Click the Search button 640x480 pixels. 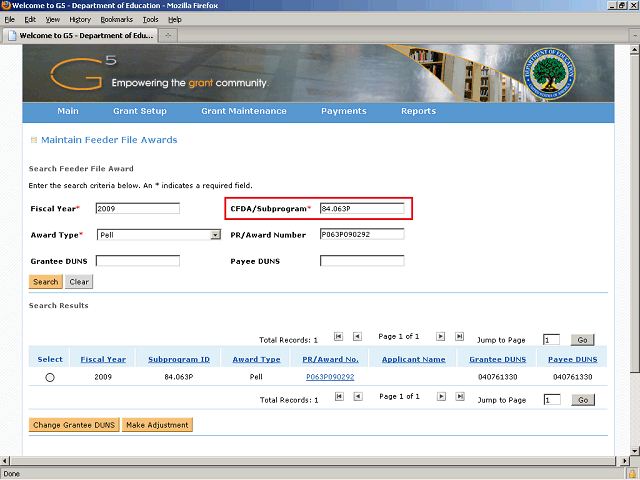(46, 282)
